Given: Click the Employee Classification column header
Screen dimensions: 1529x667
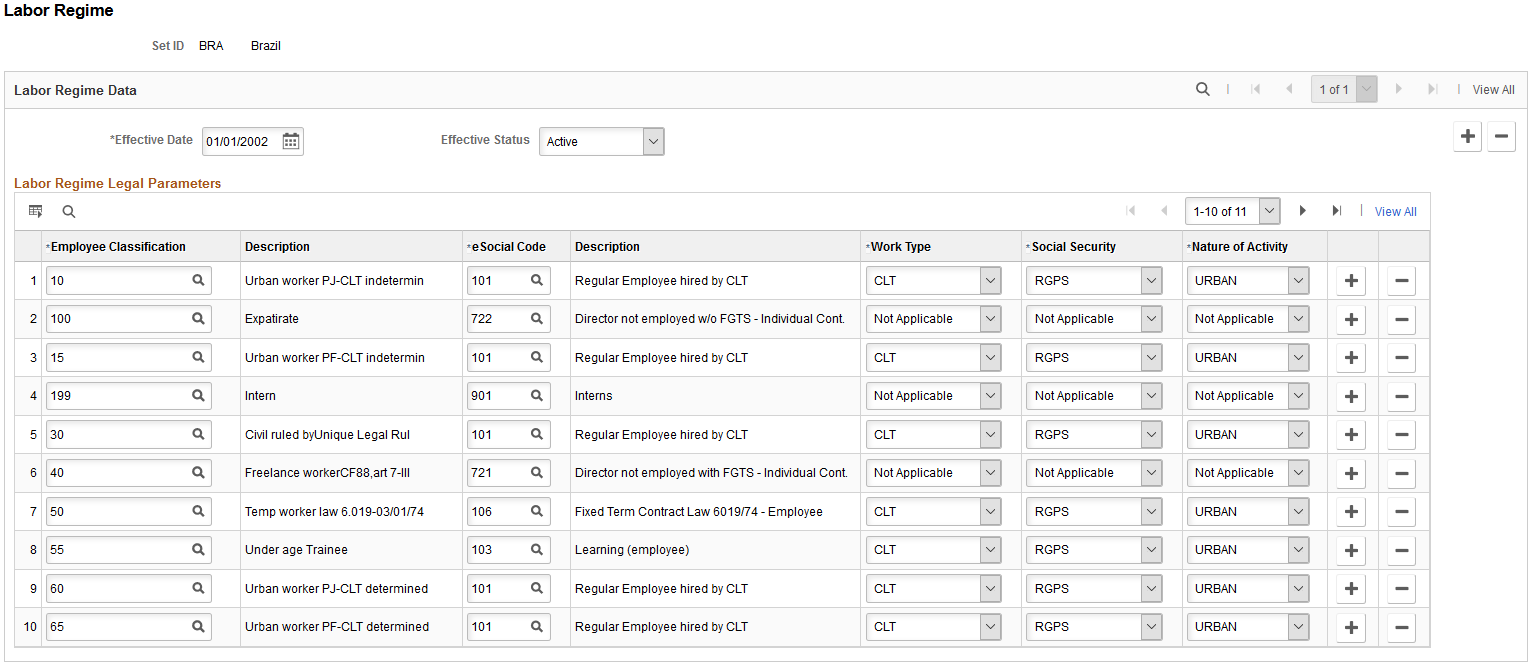Looking at the screenshot, I should 116,247.
